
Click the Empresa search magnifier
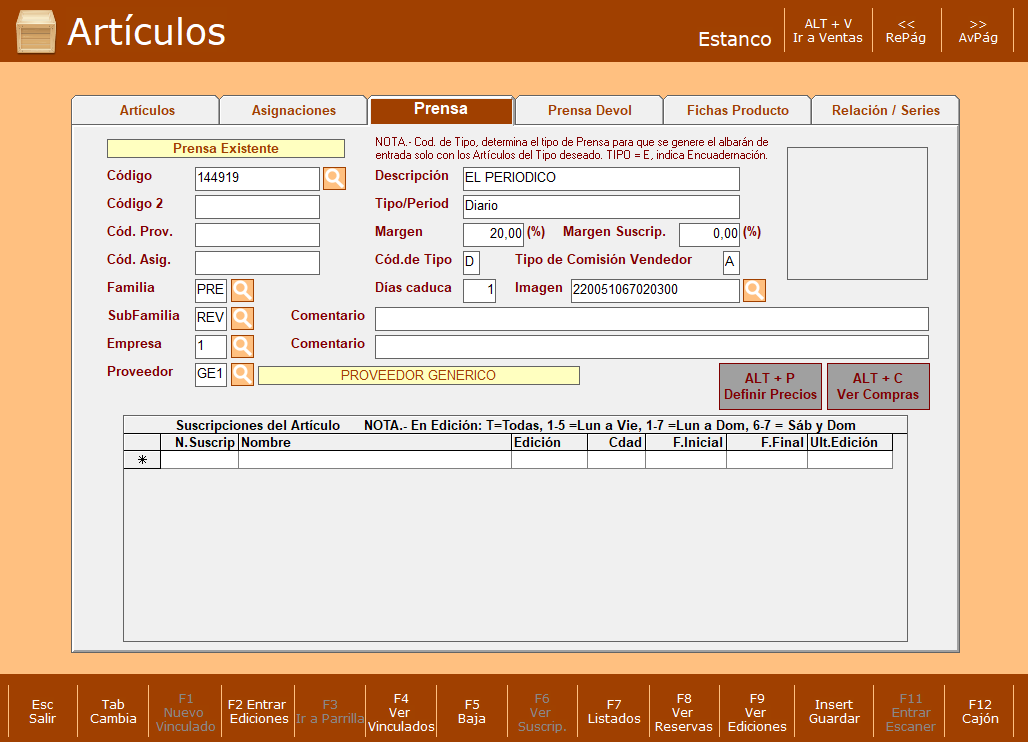pos(243,346)
